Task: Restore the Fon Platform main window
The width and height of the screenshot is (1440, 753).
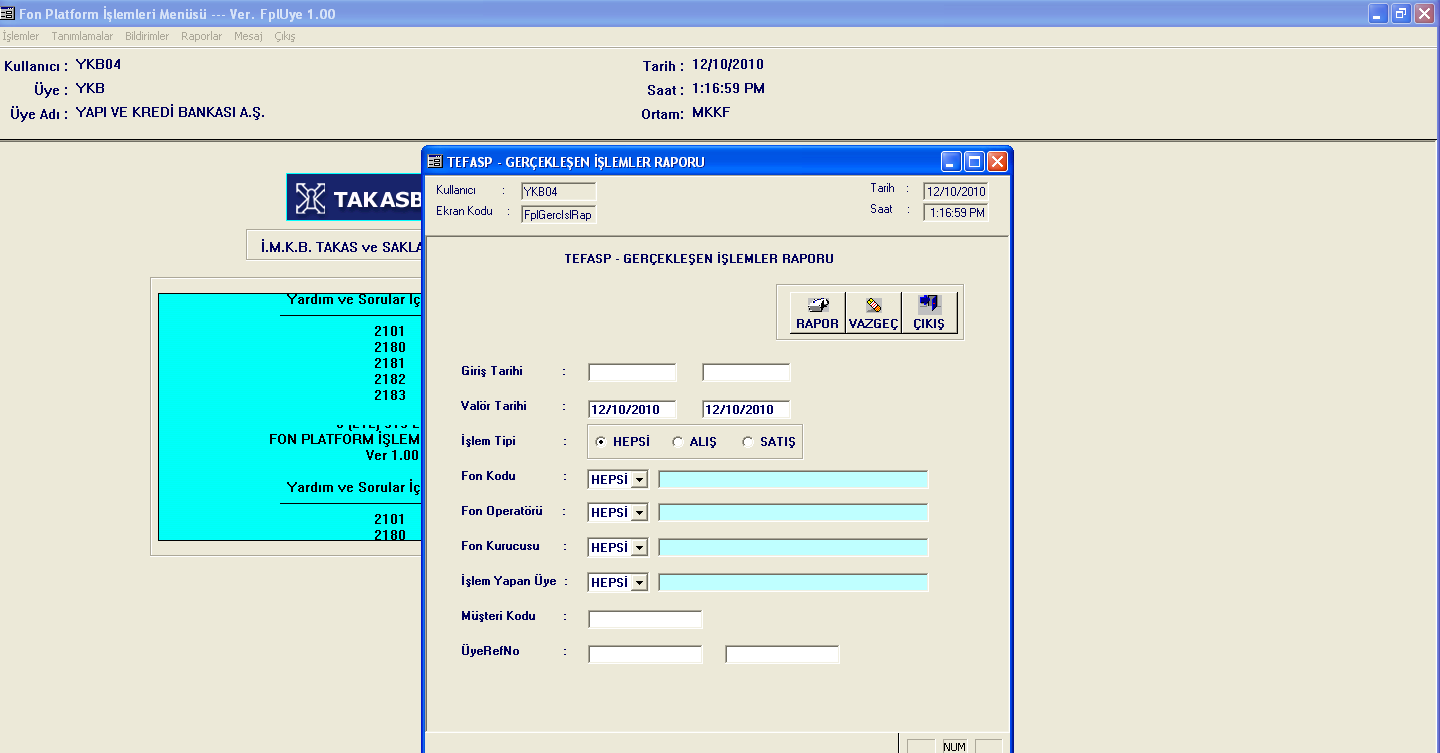Action: [1402, 13]
